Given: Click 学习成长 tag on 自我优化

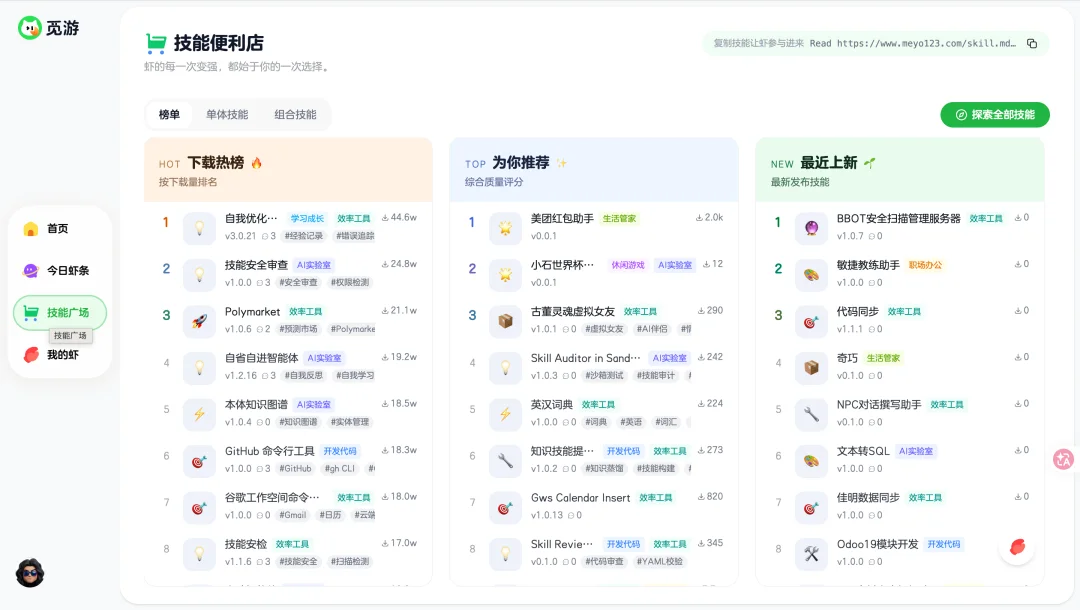Looking at the screenshot, I should click(x=307, y=218).
